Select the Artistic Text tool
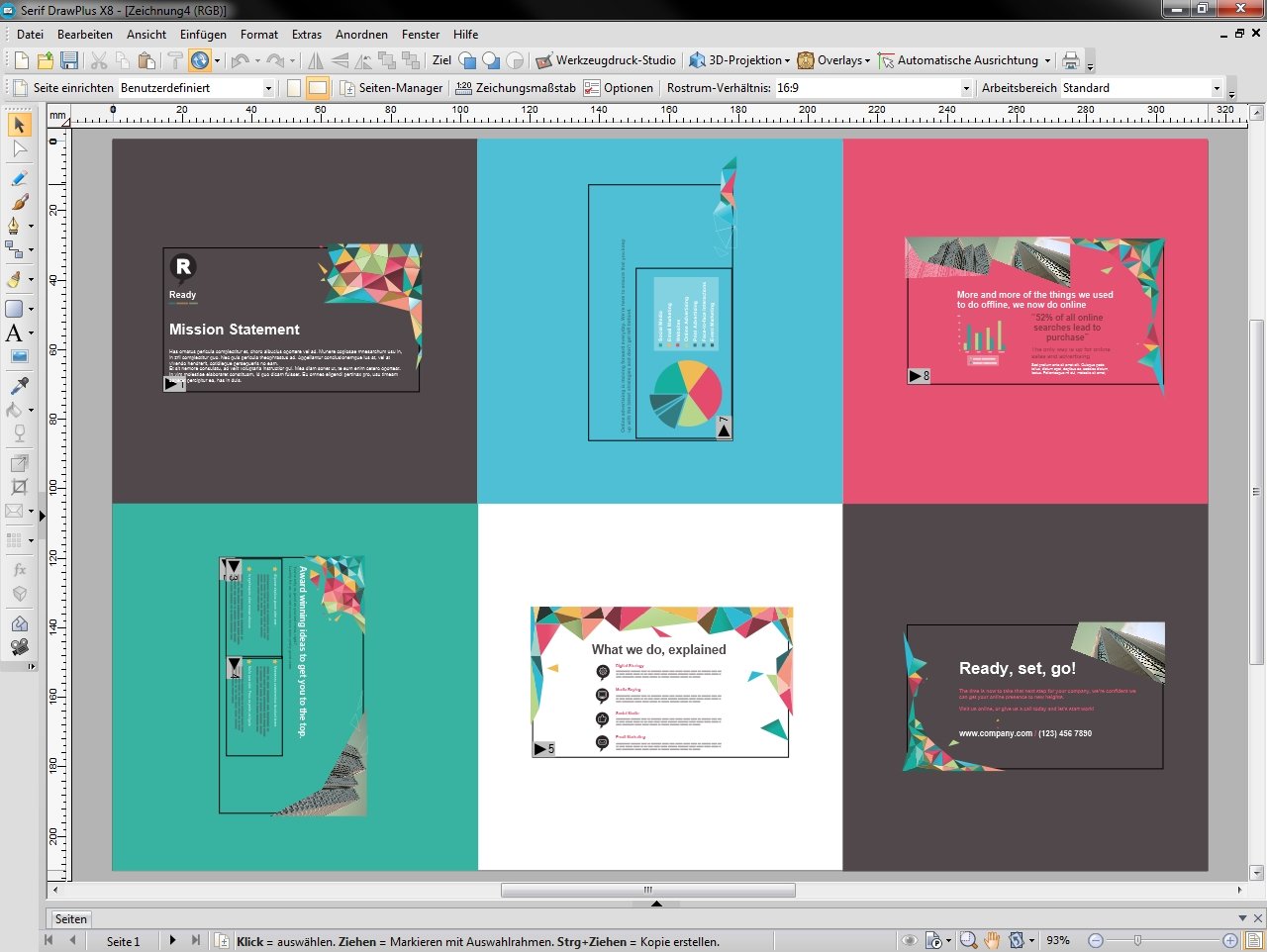1267x952 pixels. tap(14, 333)
